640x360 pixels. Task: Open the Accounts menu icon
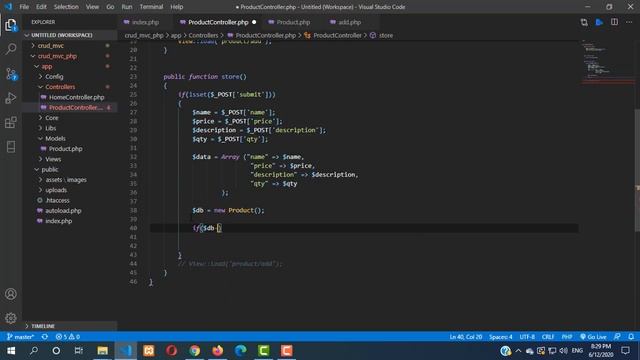(11, 294)
